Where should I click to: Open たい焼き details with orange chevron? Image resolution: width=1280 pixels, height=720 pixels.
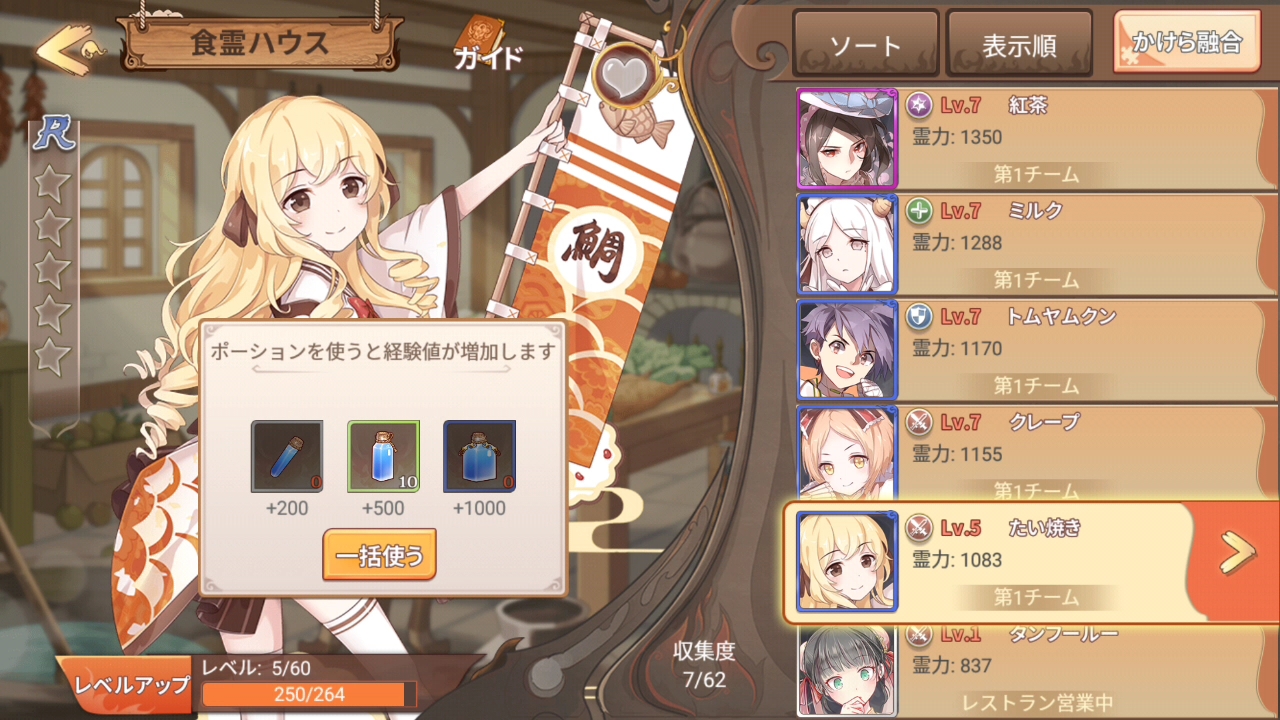[1237, 553]
